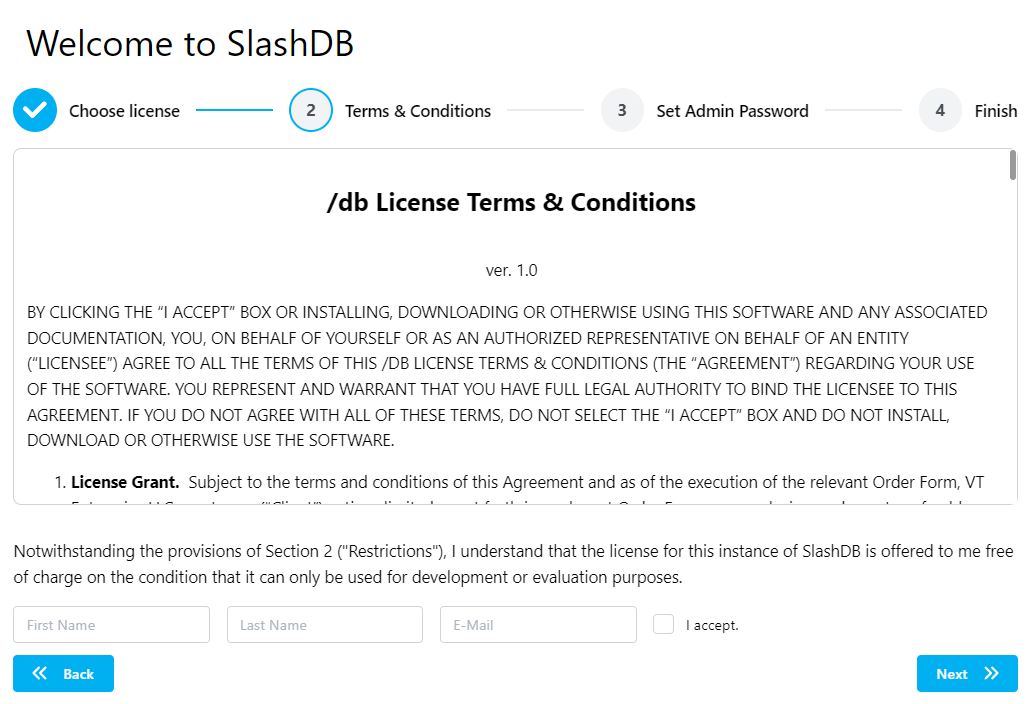The width and height of the screenshot is (1028, 704).
Task: Go to the Finish step label
Action: 995,111
